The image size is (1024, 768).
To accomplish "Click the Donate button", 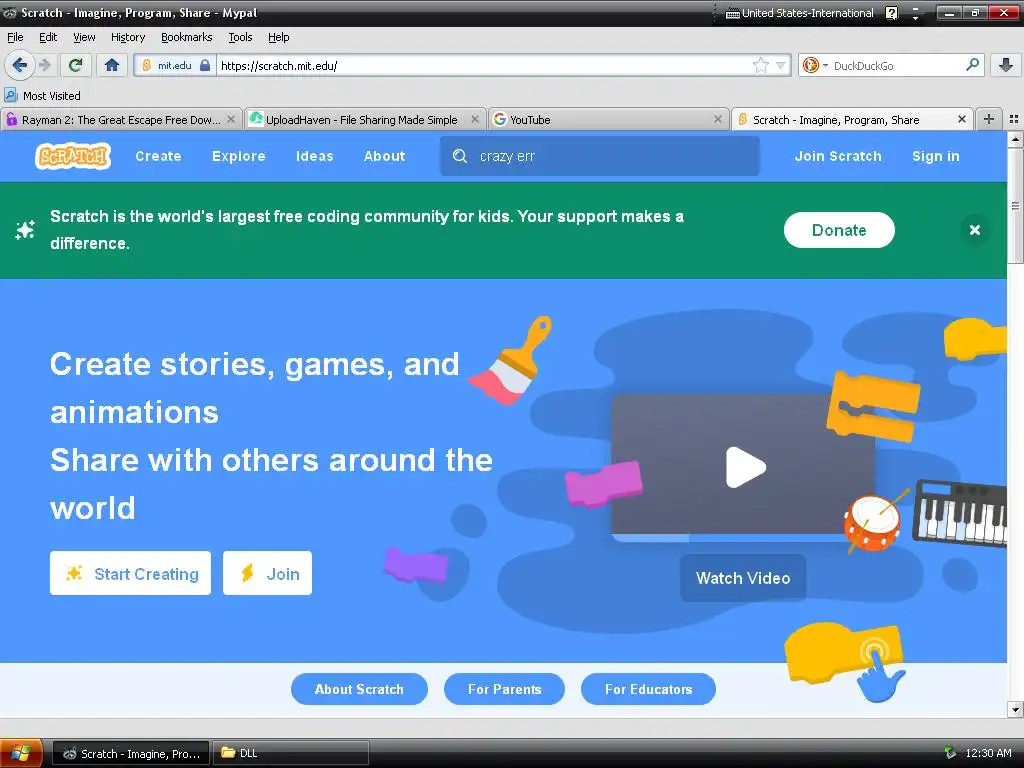I will [x=839, y=230].
